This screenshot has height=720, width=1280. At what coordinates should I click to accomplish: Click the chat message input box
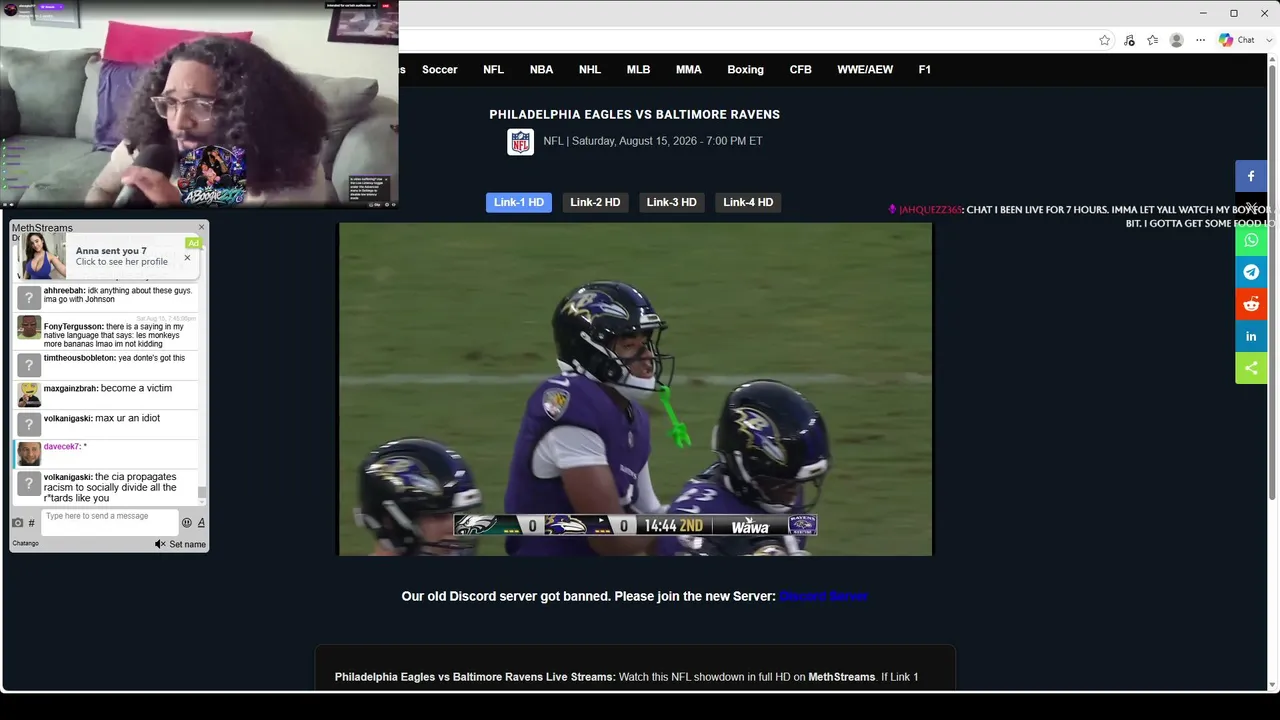click(109, 522)
